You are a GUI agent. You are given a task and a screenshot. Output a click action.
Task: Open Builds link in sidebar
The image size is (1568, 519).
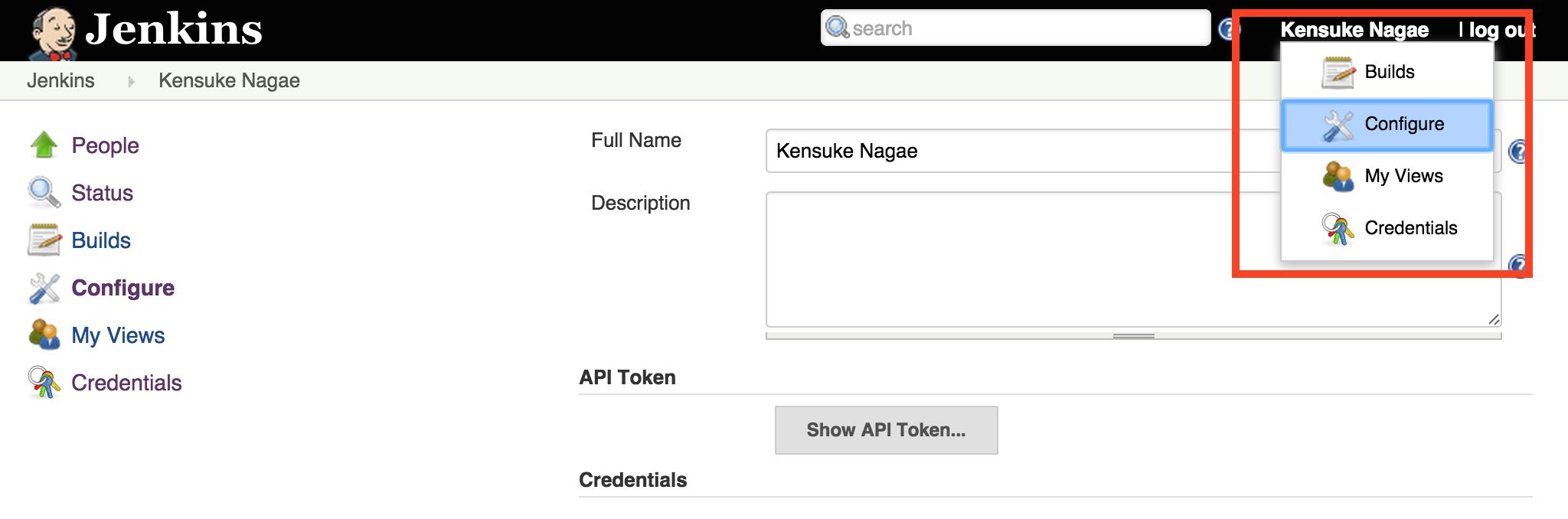coord(101,240)
